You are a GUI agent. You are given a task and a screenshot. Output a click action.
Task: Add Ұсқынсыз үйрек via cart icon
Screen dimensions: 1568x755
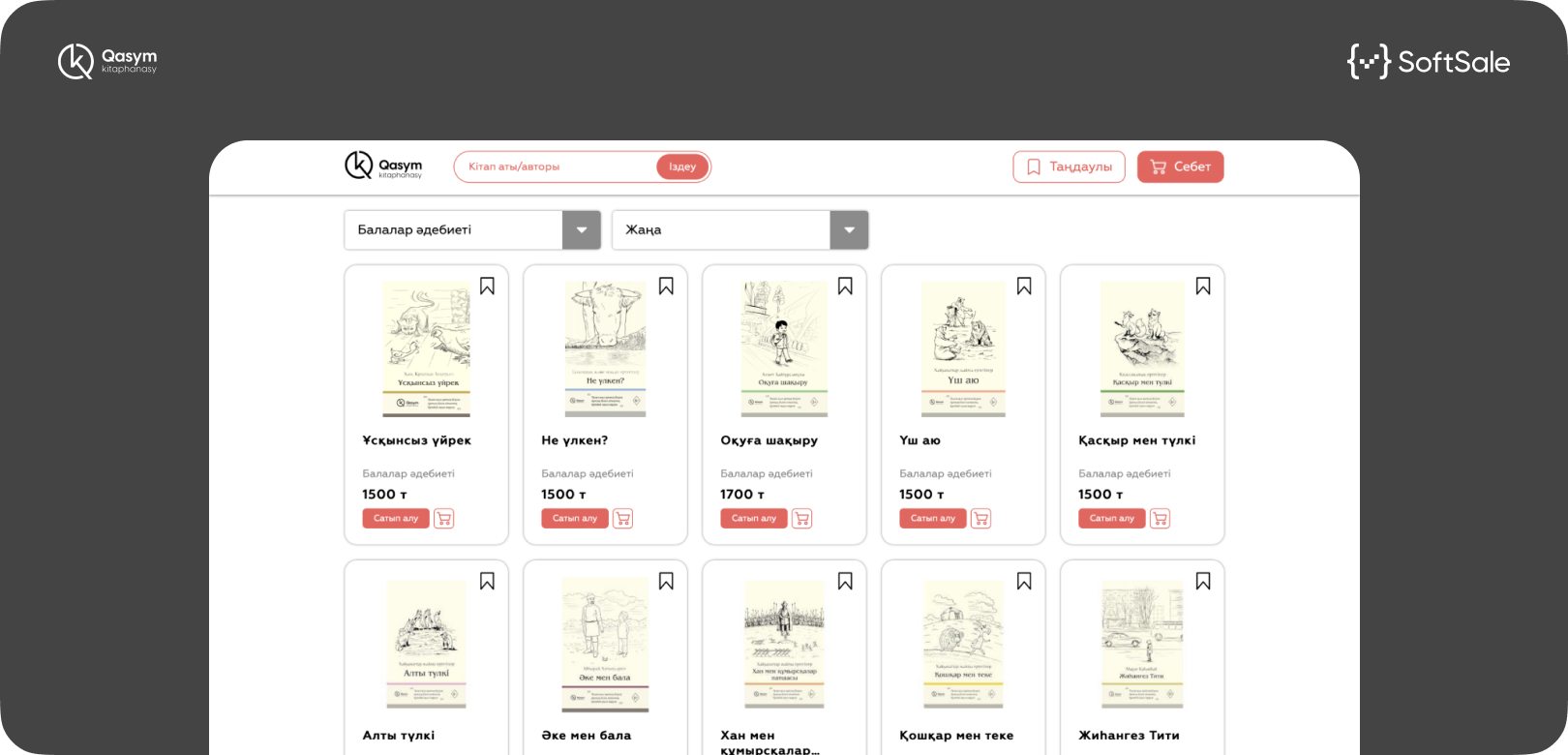click(444, 519)
